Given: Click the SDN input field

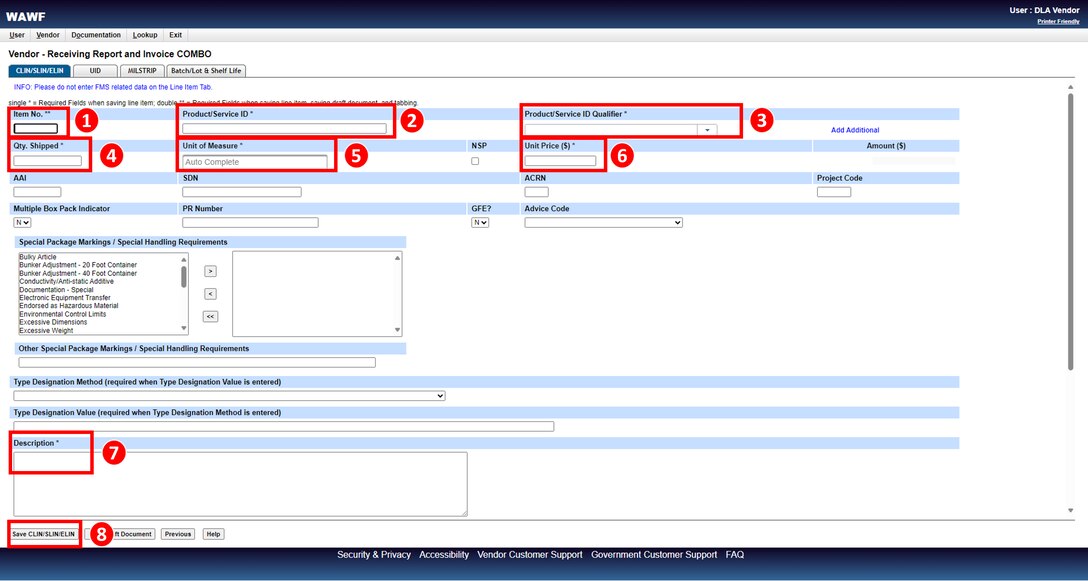Looking at the screenshot, I should click(242, 192).
